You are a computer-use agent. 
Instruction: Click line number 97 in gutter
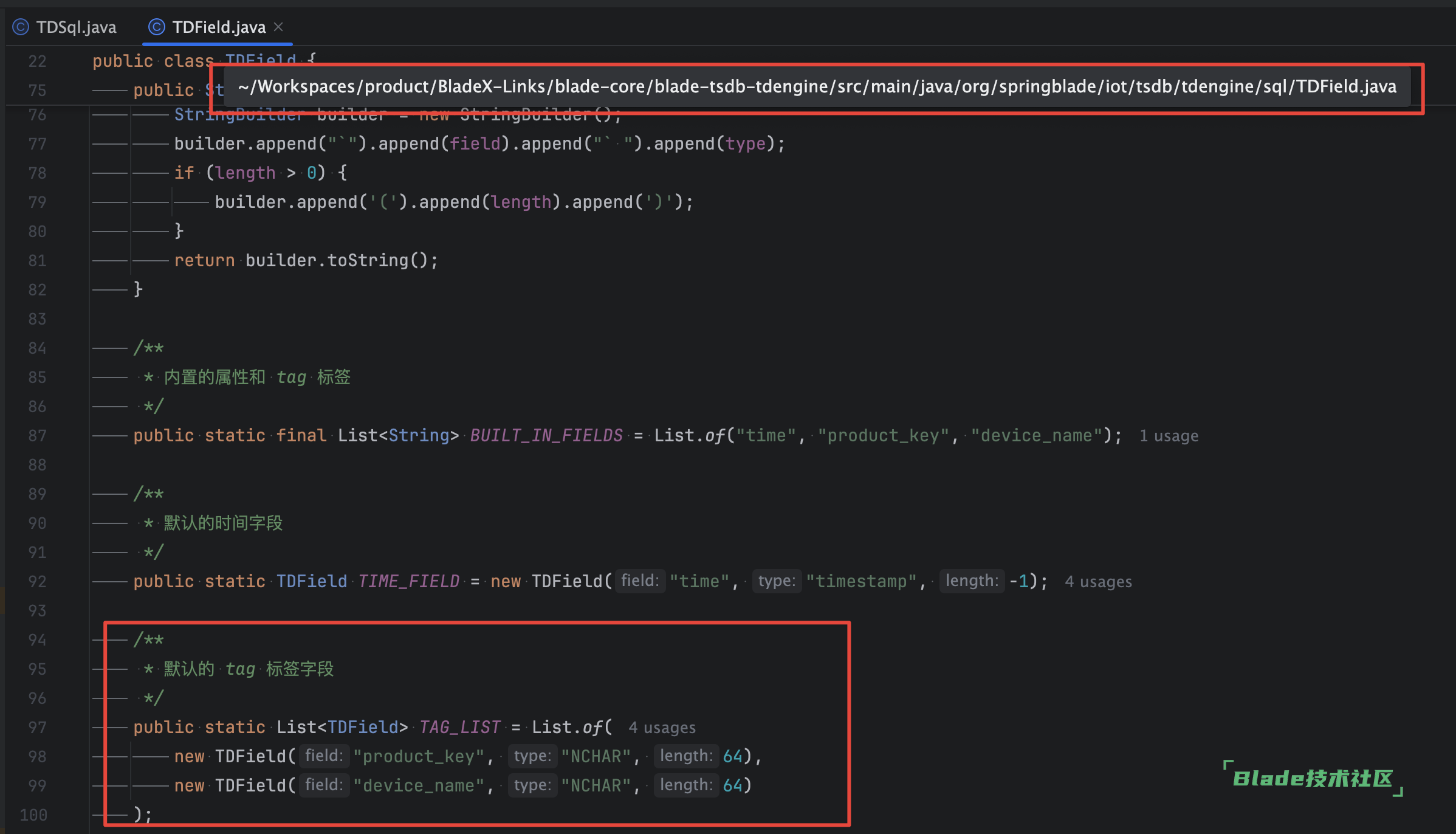pyautogui.click(x=37, y=728)
